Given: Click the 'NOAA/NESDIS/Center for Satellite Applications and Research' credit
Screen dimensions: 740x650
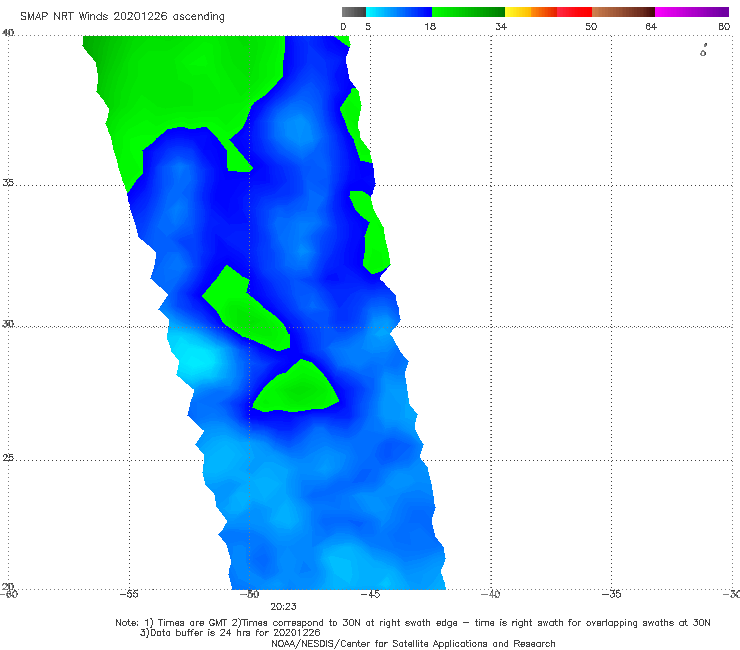Looking at the screenshot, I should [x=413, y=644].
